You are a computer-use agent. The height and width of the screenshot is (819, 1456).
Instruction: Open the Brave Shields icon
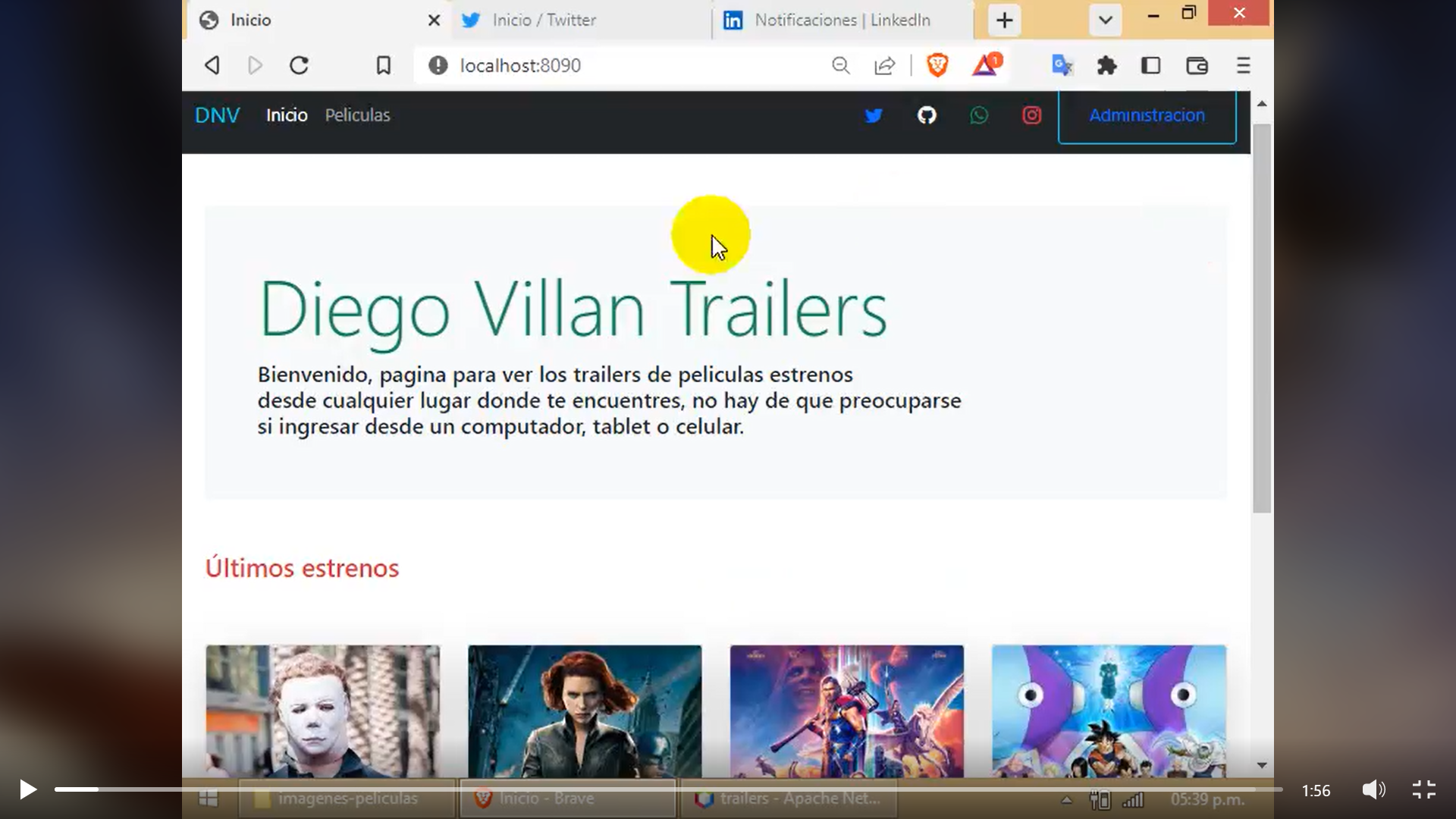(x=938, y=66)
